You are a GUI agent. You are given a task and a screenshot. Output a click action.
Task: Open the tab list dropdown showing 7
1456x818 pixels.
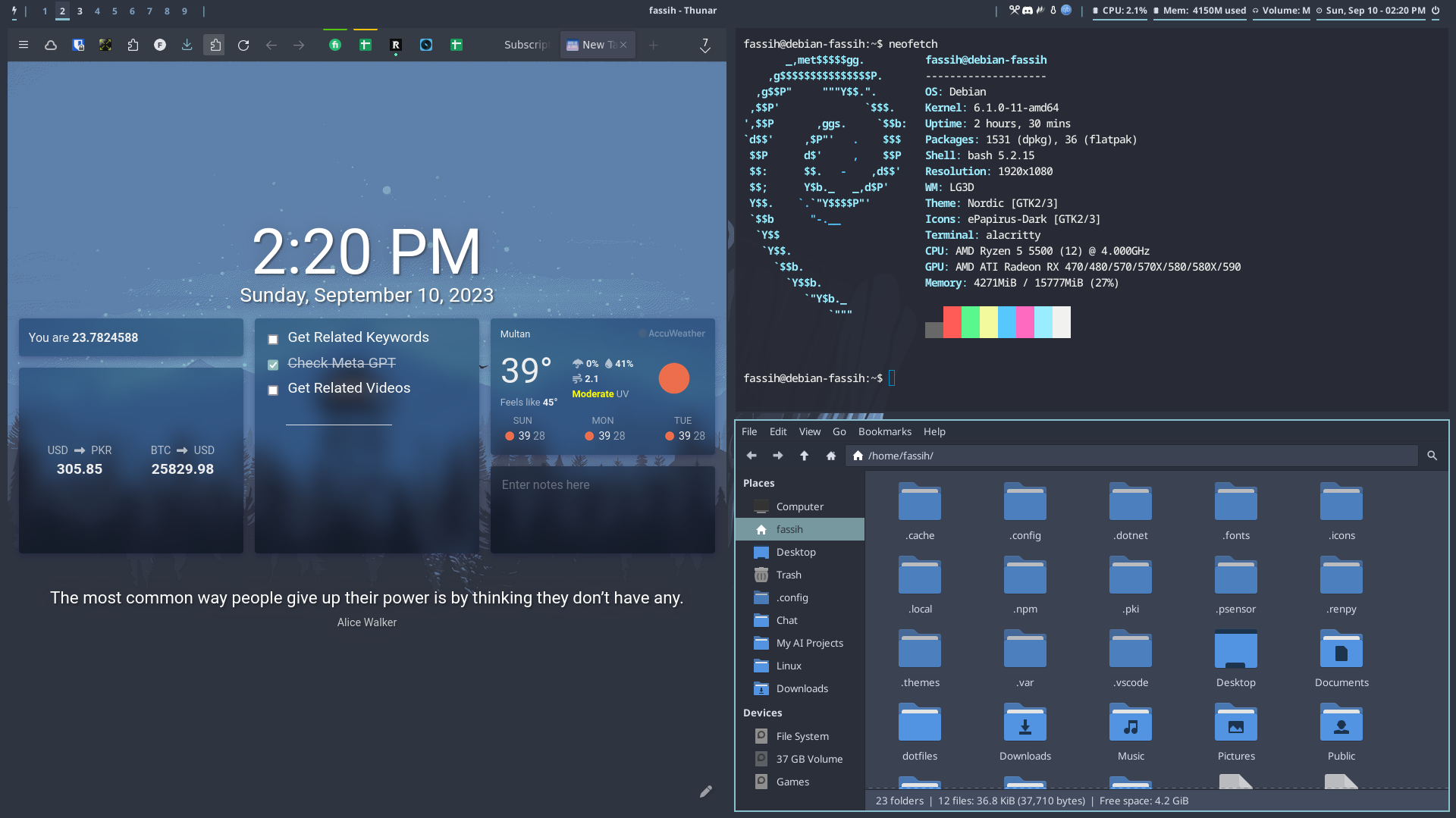[705, 45]
